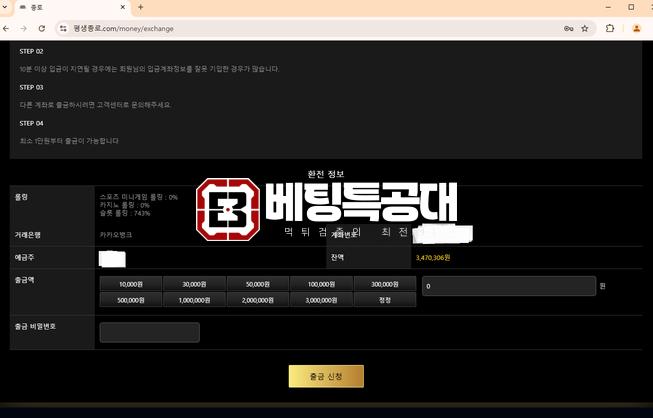Select the 예금주 row label
653x418 pixels.
[x=24, y=258]
